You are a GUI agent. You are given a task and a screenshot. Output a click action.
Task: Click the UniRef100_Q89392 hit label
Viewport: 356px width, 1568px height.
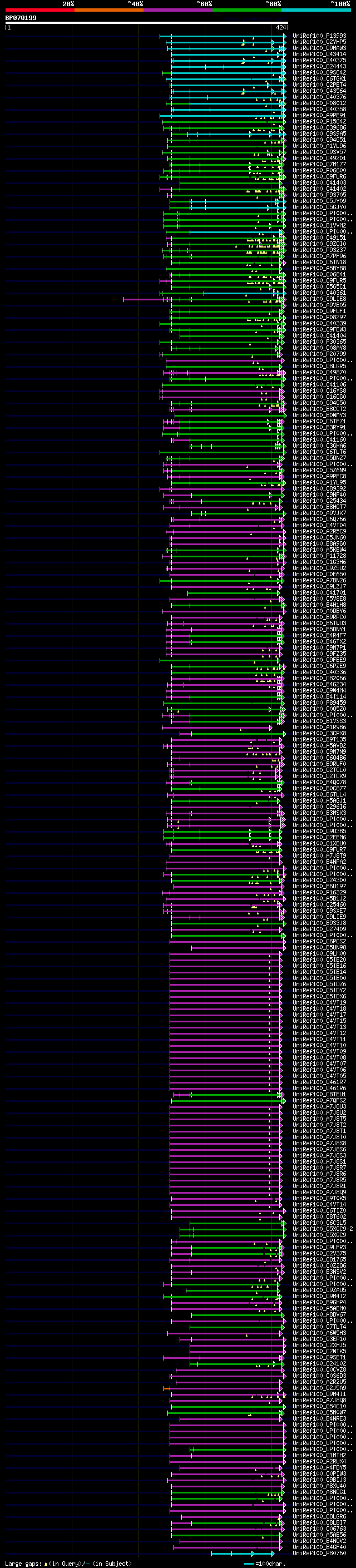[319, 489]
